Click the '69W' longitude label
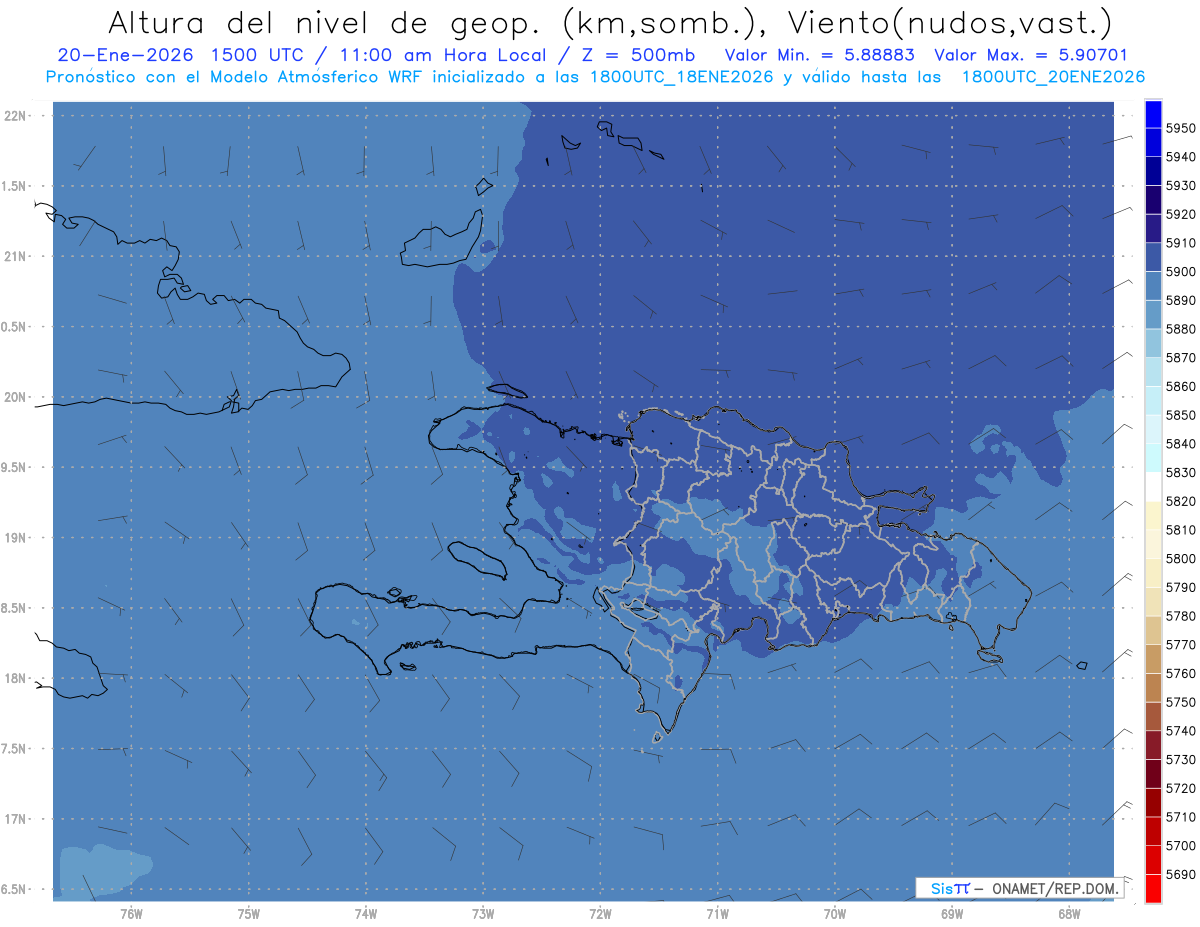Screen dimensions: 1200x927 tap(952, 914)
